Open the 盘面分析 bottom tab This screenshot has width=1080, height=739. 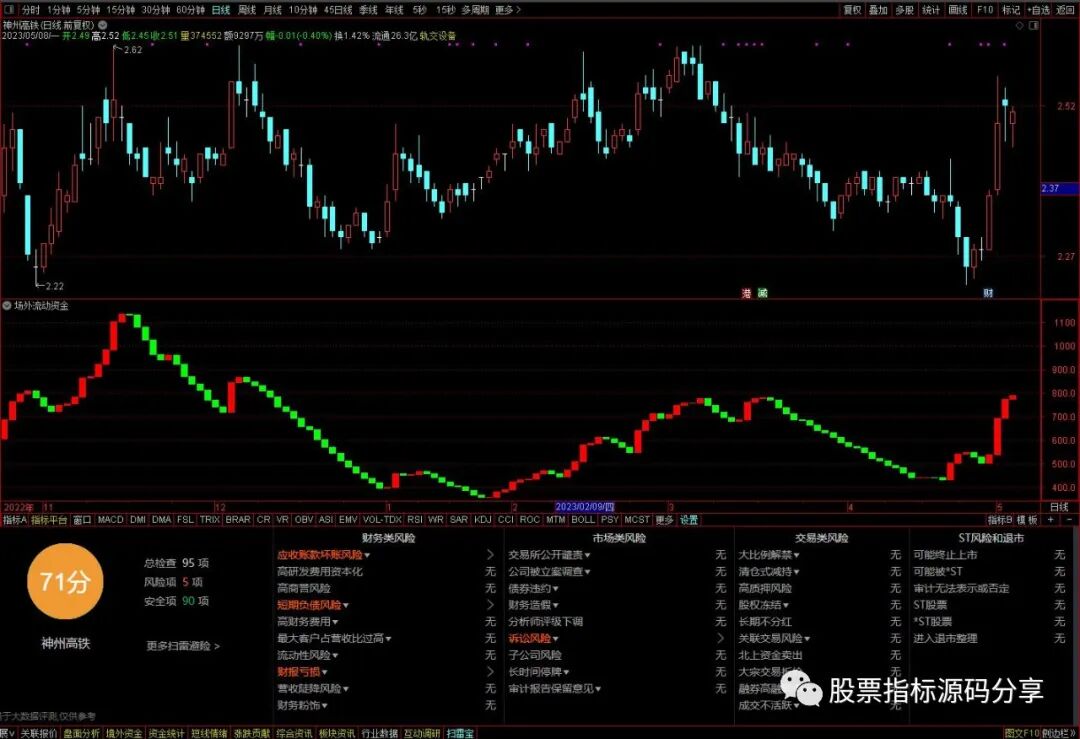(81, 733)
